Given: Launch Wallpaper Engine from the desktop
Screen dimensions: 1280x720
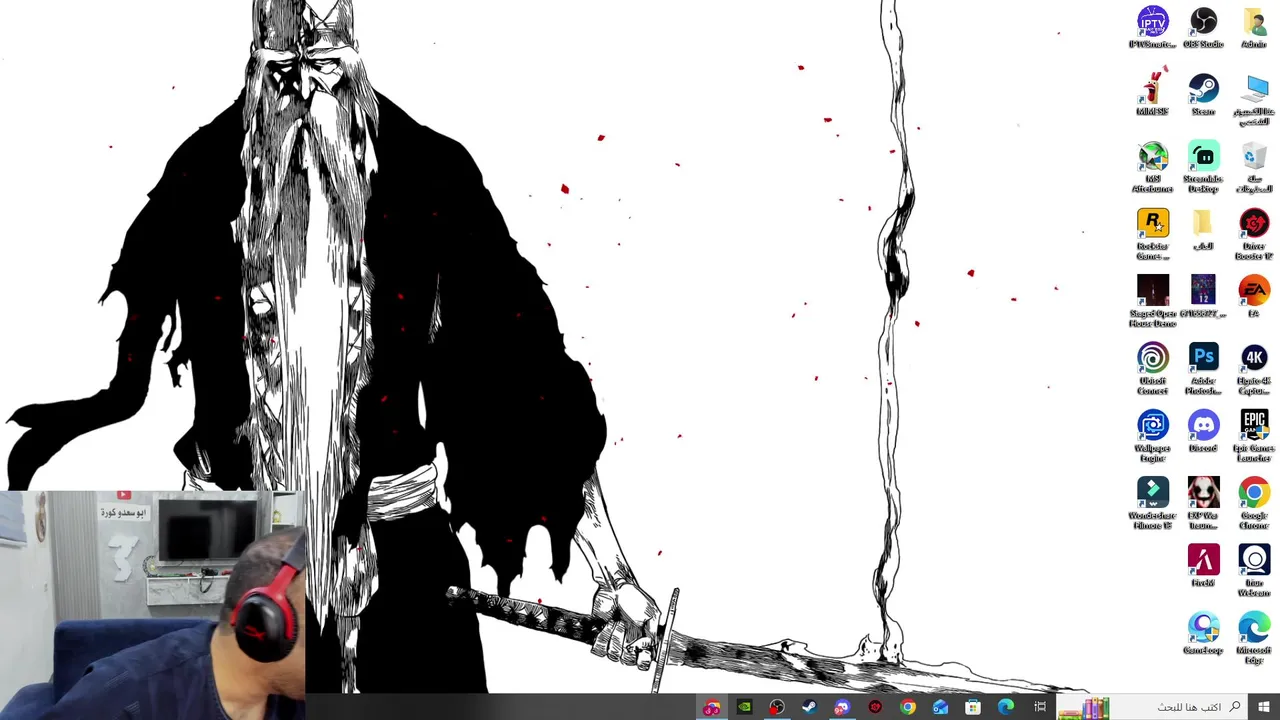Looking at the screenshot, I should coord(1152,435).
